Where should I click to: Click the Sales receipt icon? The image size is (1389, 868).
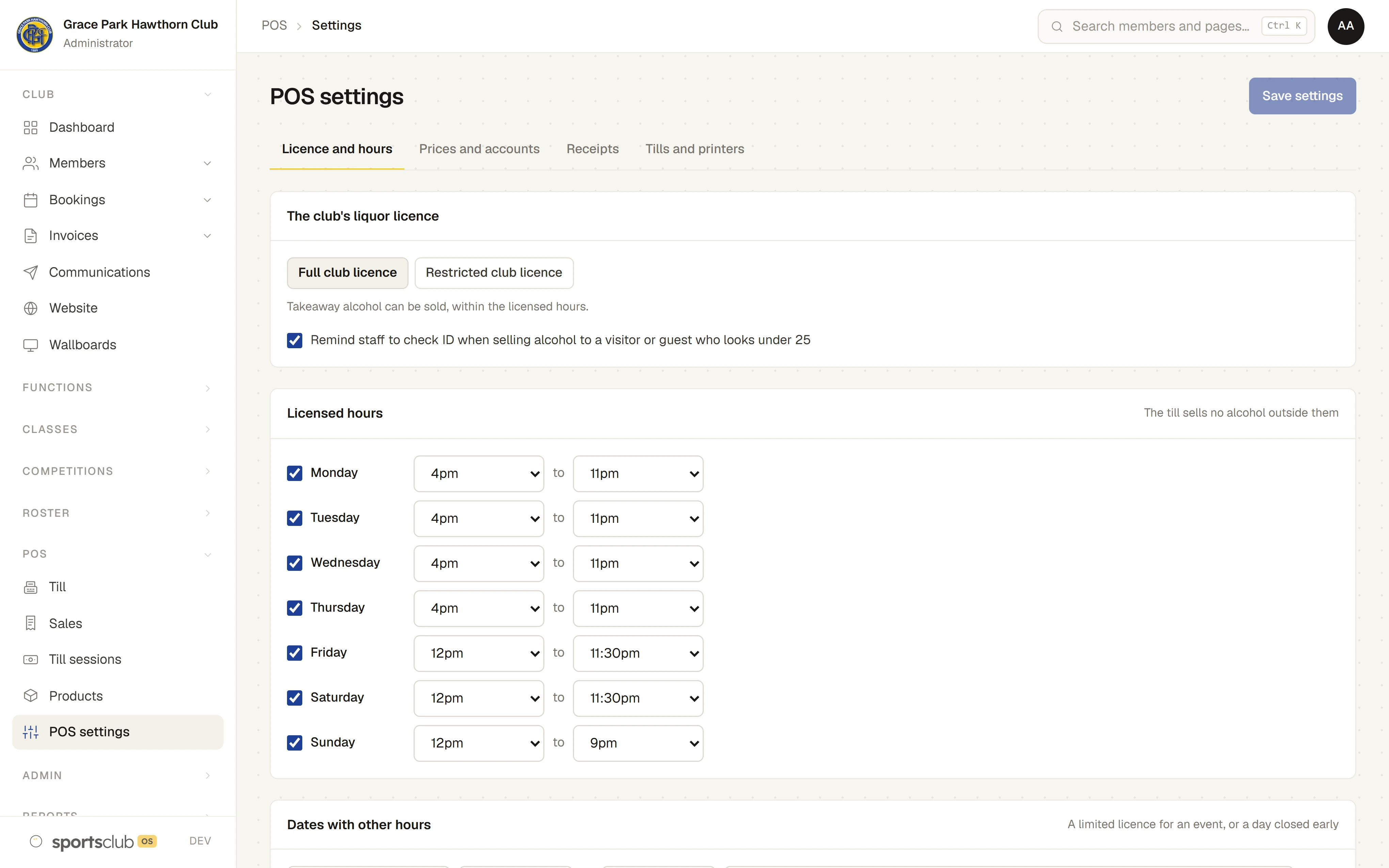(x=30, y=624)
